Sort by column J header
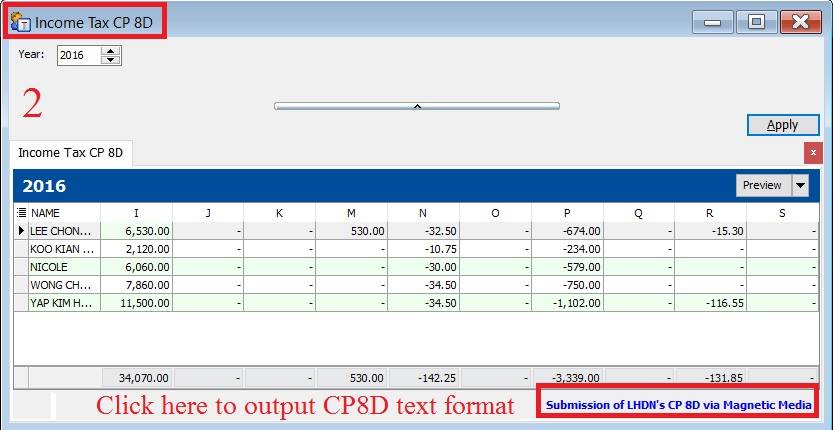The height and width of the screenshot is (430, 833). click(208, 213)
